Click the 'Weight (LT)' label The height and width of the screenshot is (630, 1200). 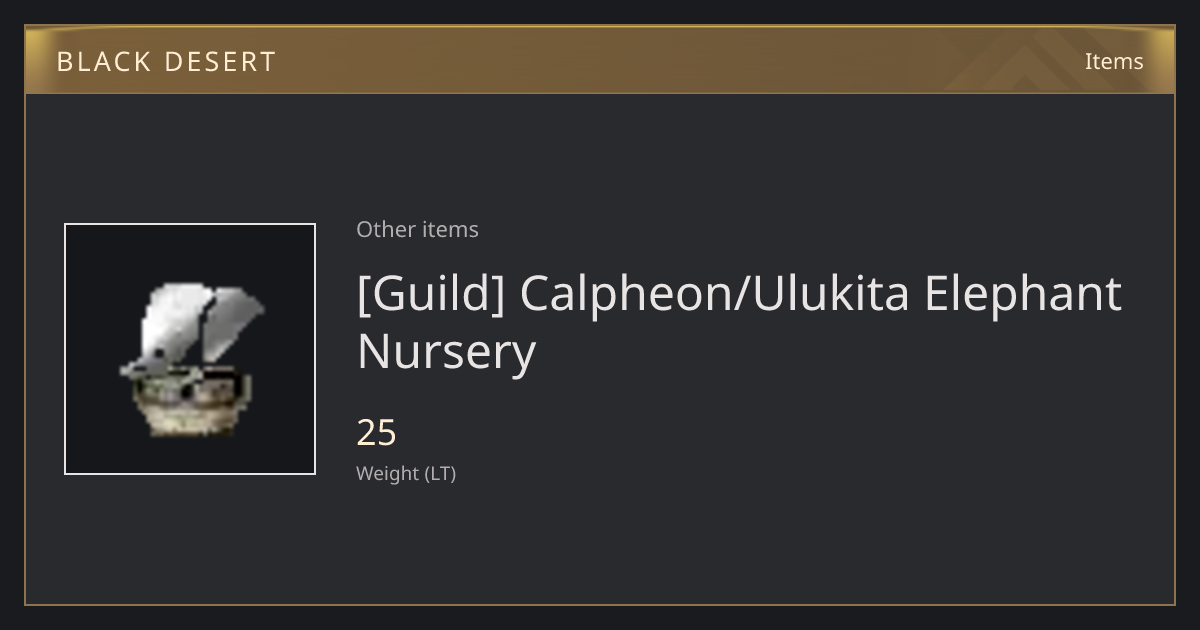(406, 473)
